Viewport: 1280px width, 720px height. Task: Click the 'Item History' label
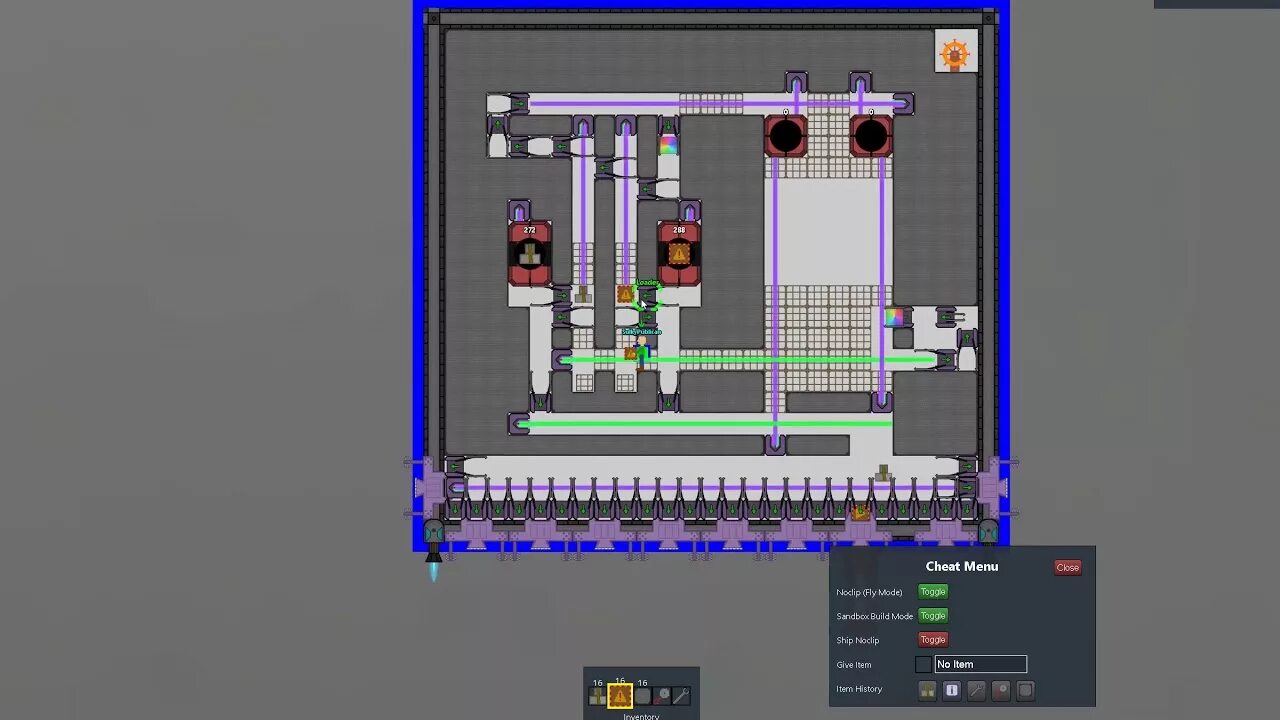pyautogui.click(x=859, y=689)
